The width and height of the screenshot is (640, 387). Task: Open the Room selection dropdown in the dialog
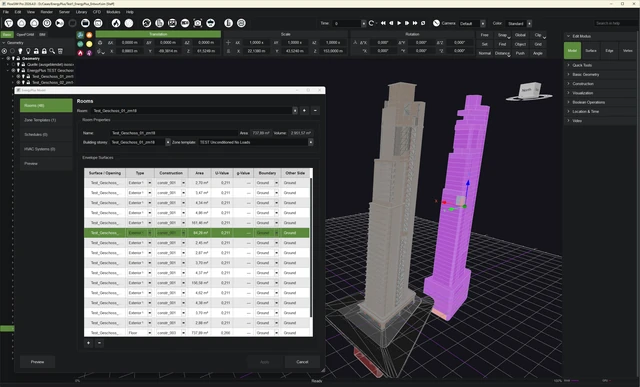tap(295, 111)
